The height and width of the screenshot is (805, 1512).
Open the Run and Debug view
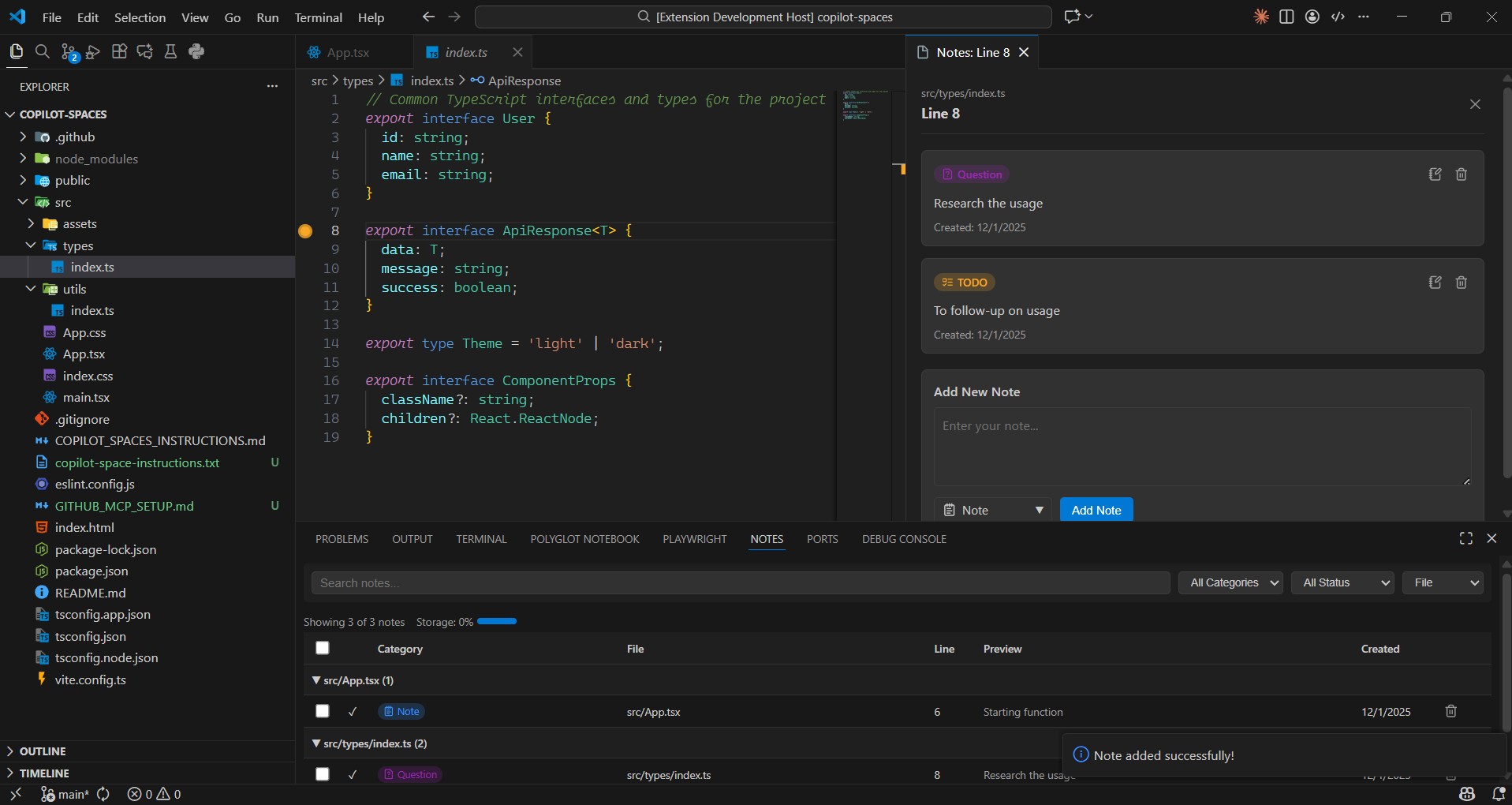[x=94, y=51]
